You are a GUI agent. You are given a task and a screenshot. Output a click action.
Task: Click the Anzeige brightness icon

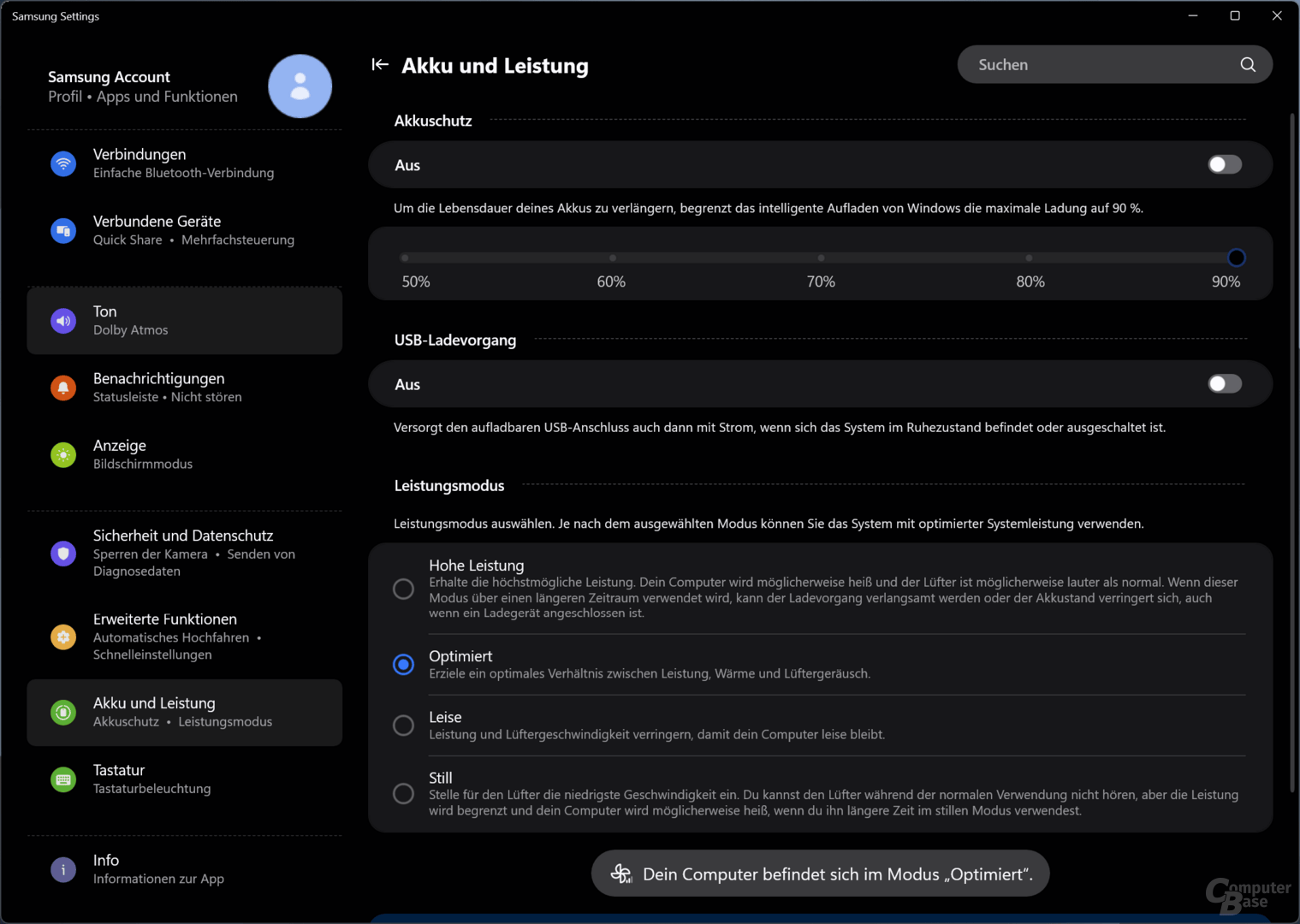tap(63, 454)
